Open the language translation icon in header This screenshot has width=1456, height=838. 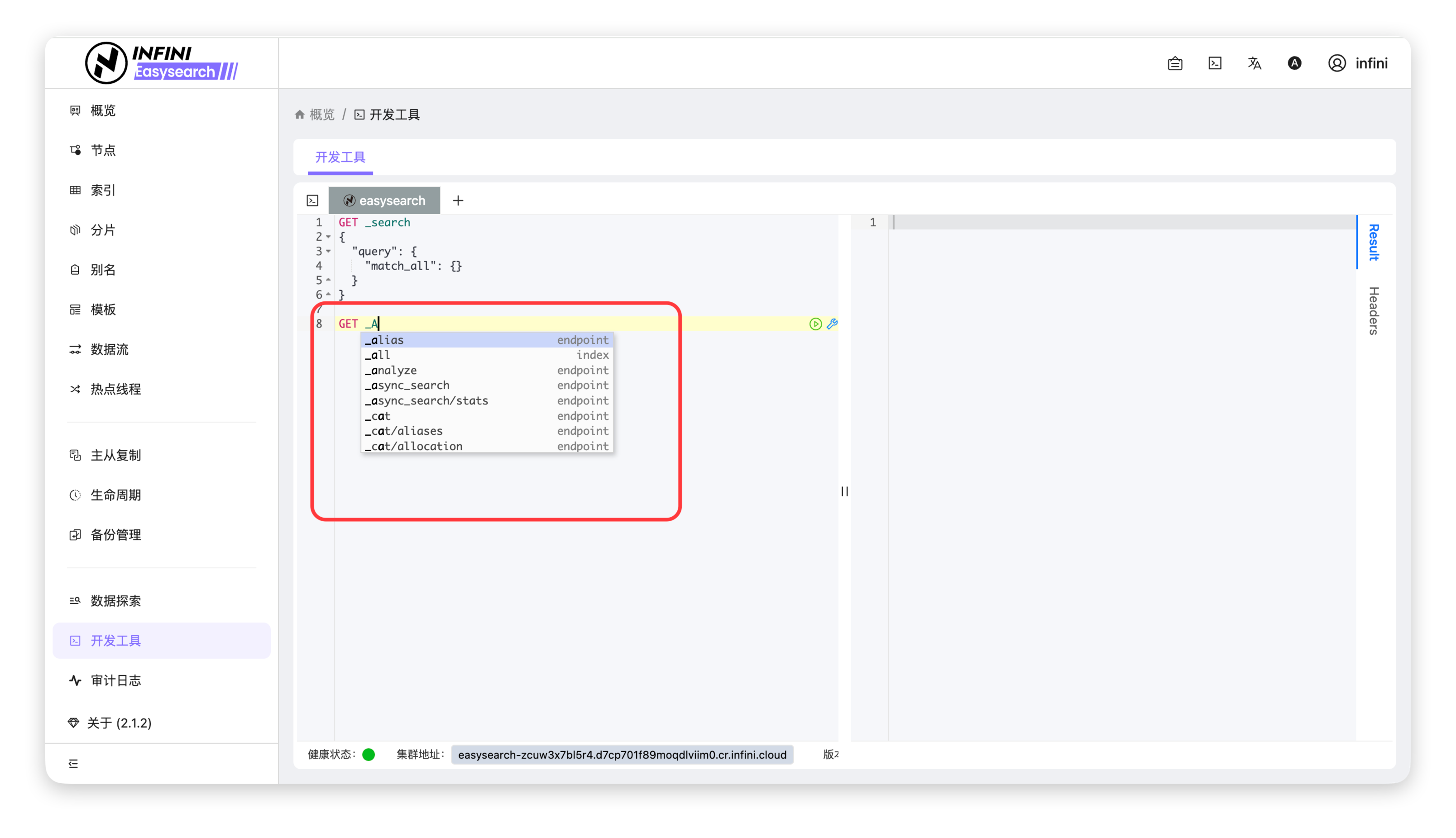1255,63
